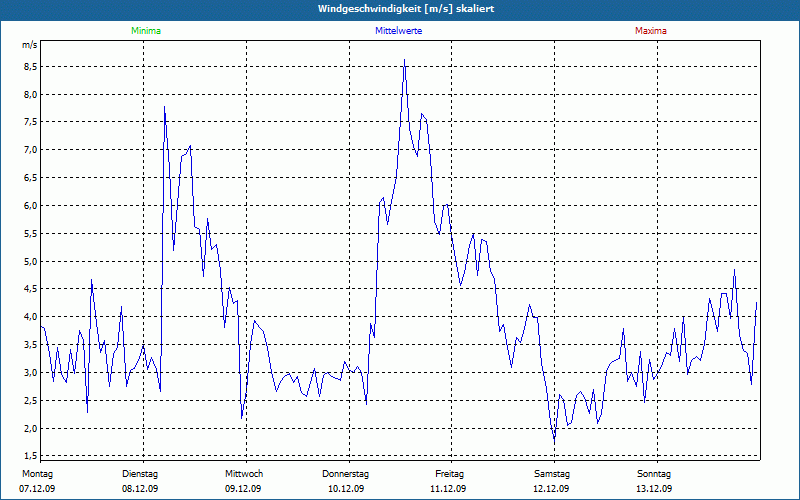The height and width of the screenshot is (500, 800).
Task: Click the 3,0 y-axis value
Action: point(31,372)
